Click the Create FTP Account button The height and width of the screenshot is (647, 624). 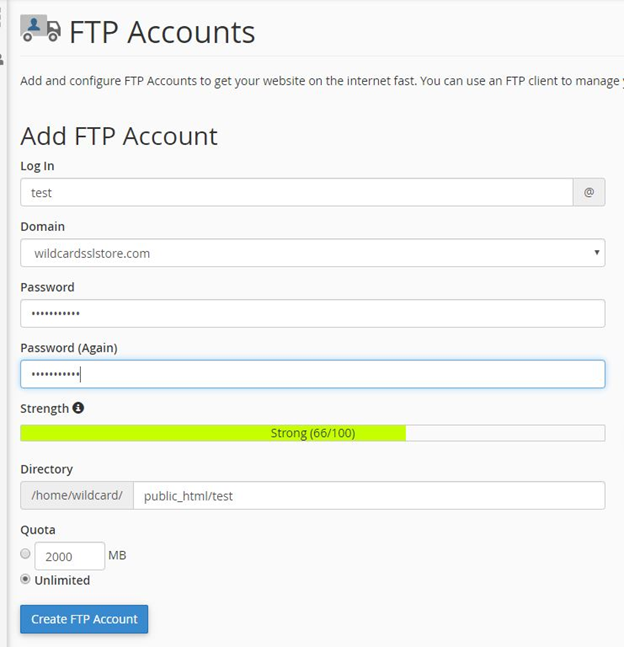(84, 619)
